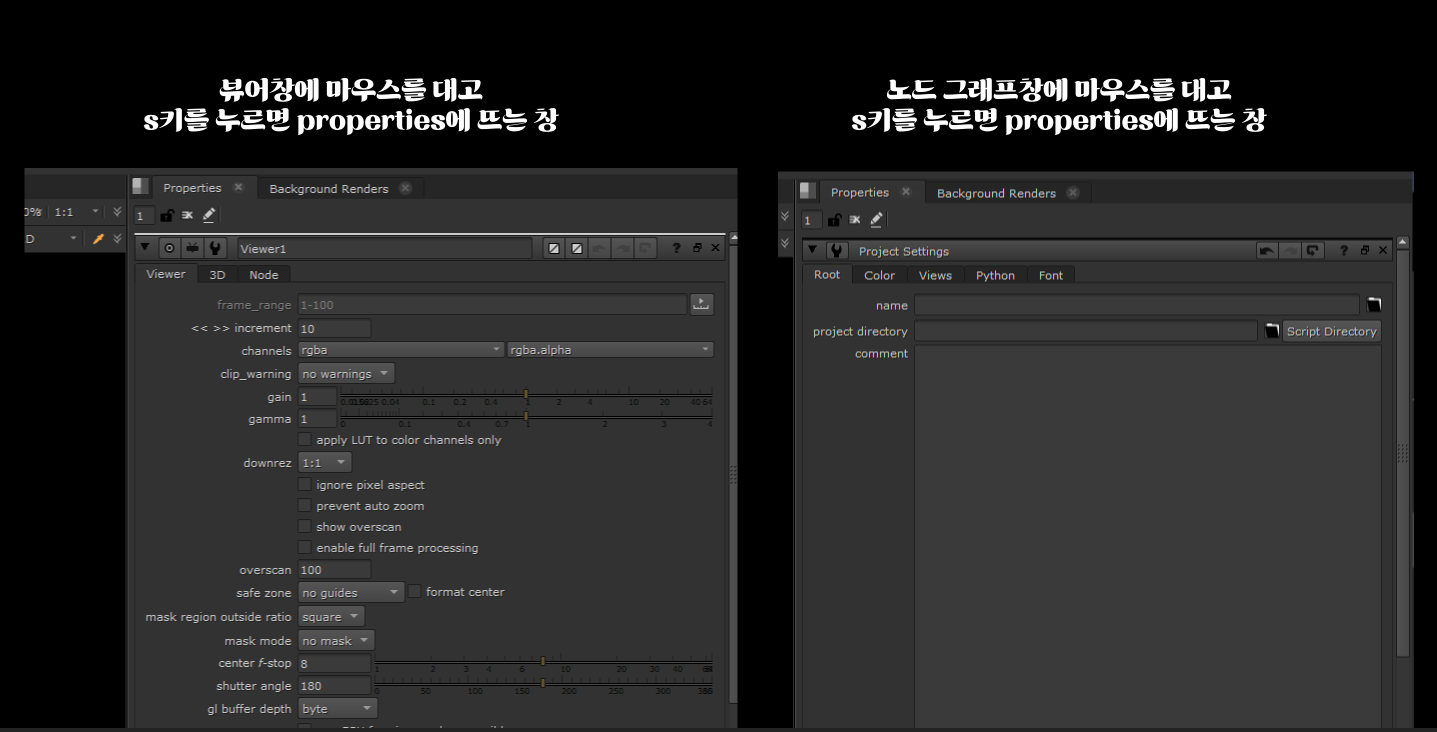Click the frame range button right of frame_range field
The width and height of the screenshot is (1437, 732).
[x=701, y=305]
